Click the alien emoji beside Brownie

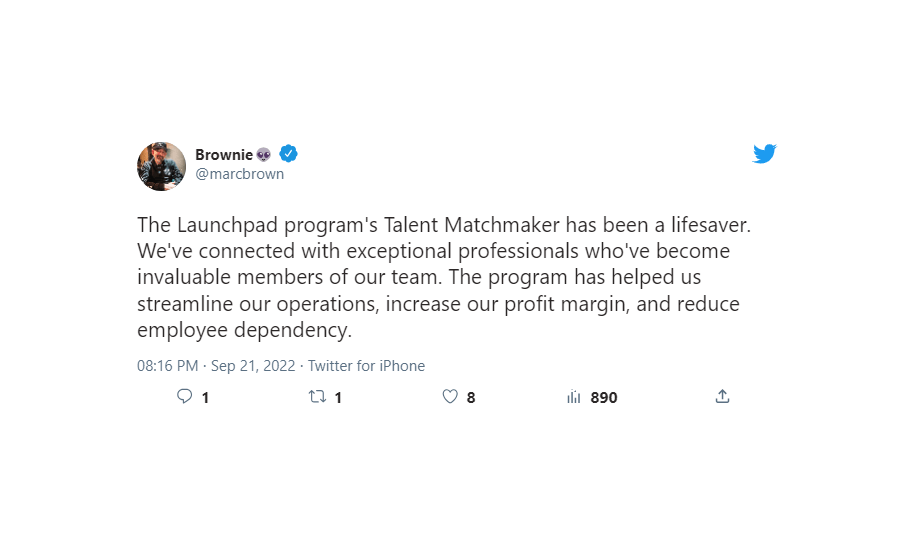(263, 154)
